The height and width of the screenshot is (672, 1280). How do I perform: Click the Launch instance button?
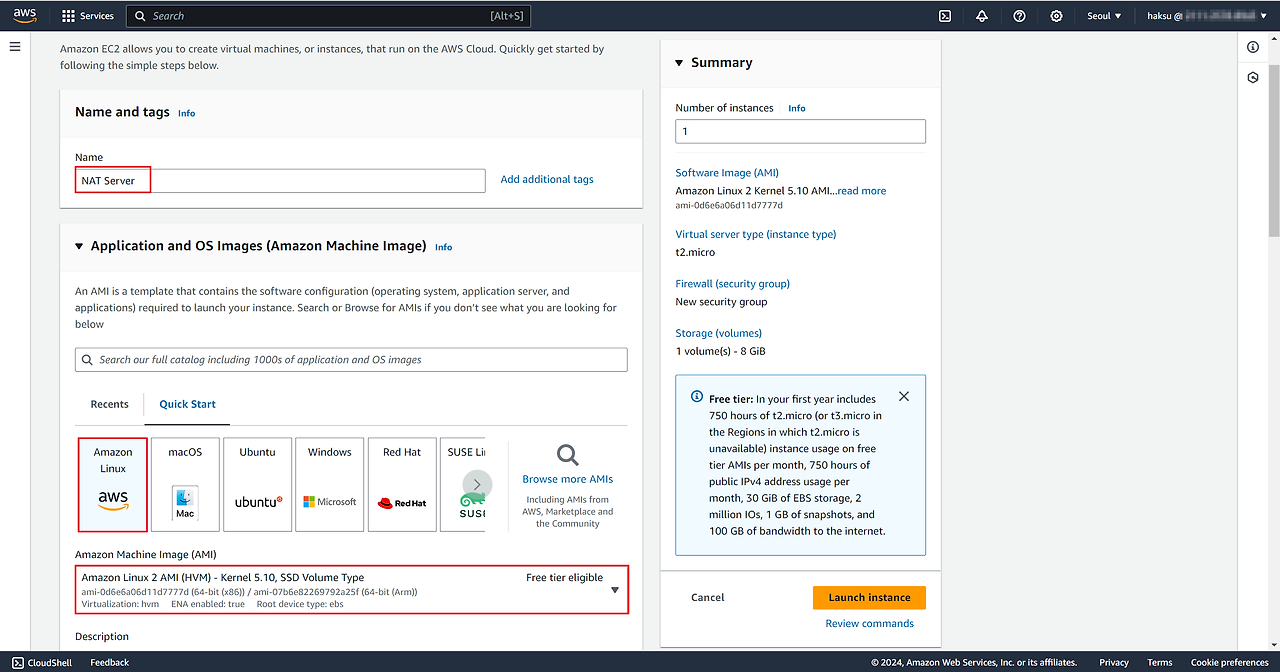(x=869, y=597)
